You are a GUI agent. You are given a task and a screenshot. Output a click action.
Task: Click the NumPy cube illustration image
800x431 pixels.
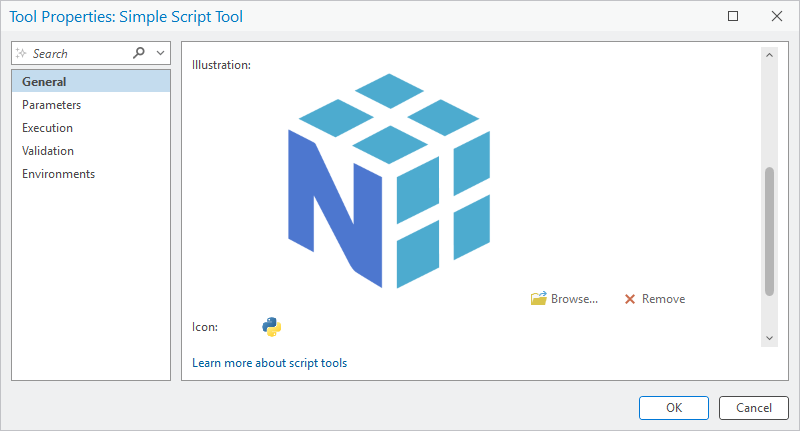coord(389,181)
